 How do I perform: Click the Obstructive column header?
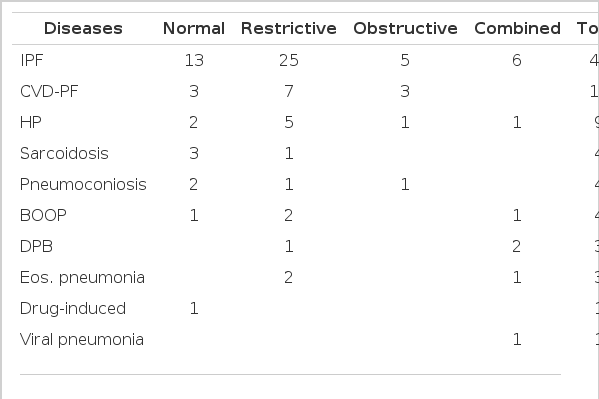click(405, 28)
